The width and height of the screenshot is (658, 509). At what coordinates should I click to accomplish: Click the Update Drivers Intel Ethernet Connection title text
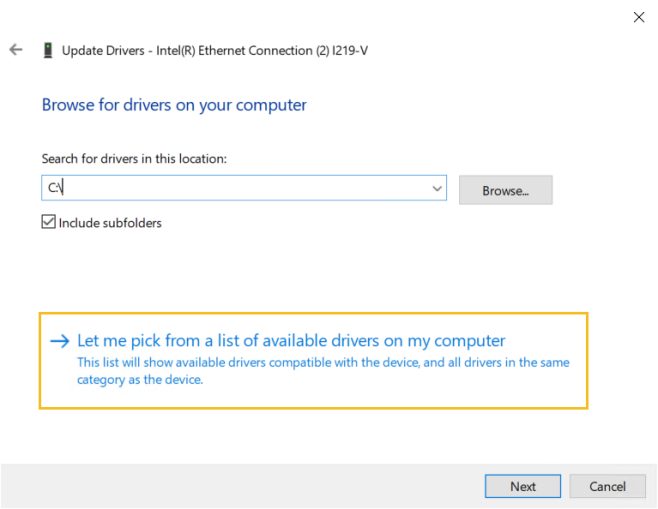[x=200, y=50]
